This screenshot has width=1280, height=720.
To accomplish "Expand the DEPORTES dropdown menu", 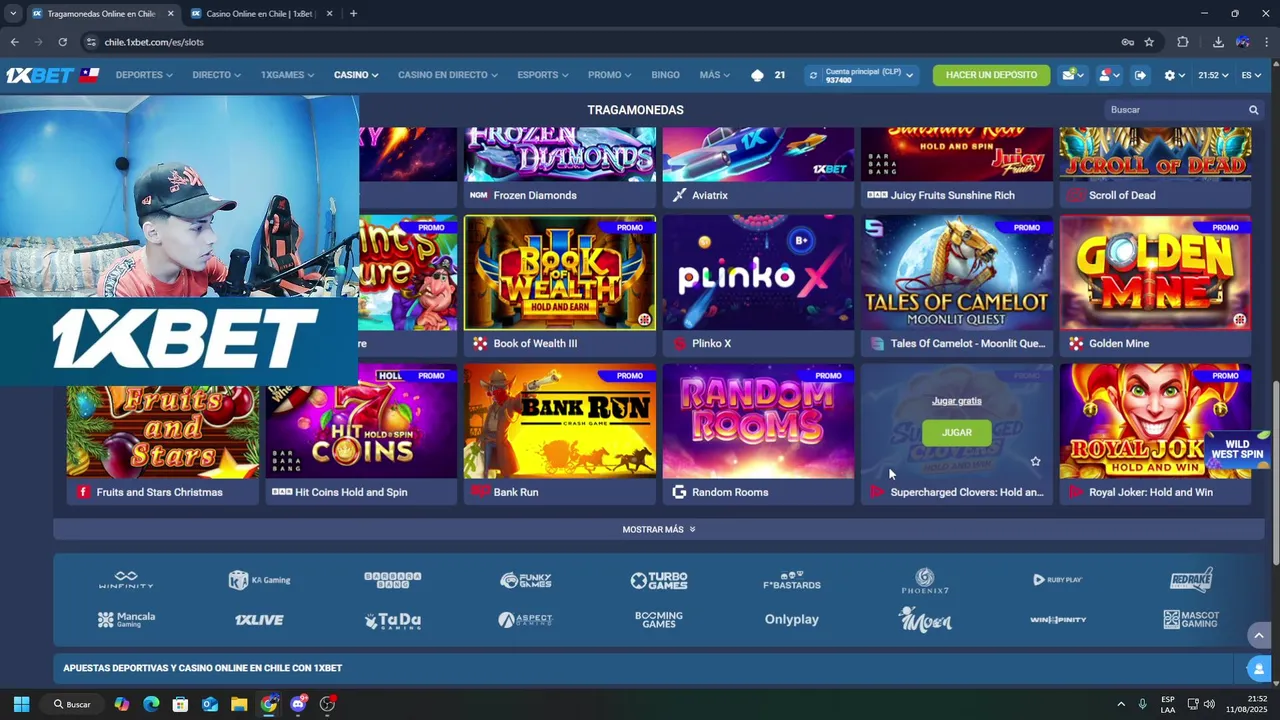I will (x=144, y=75).
